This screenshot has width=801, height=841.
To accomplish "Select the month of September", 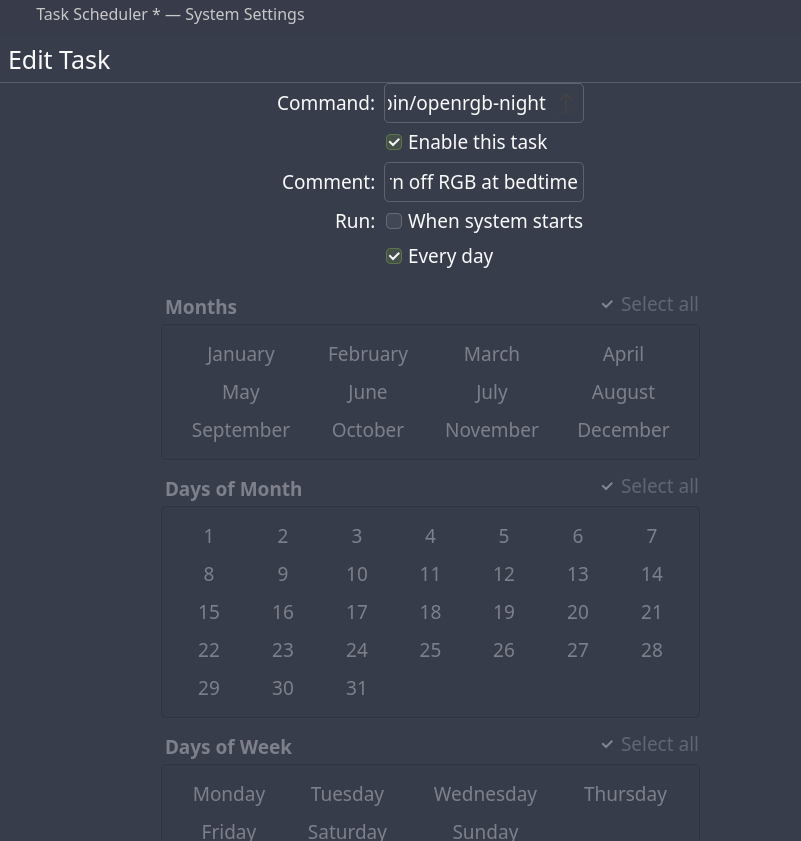I will point(241,430).
